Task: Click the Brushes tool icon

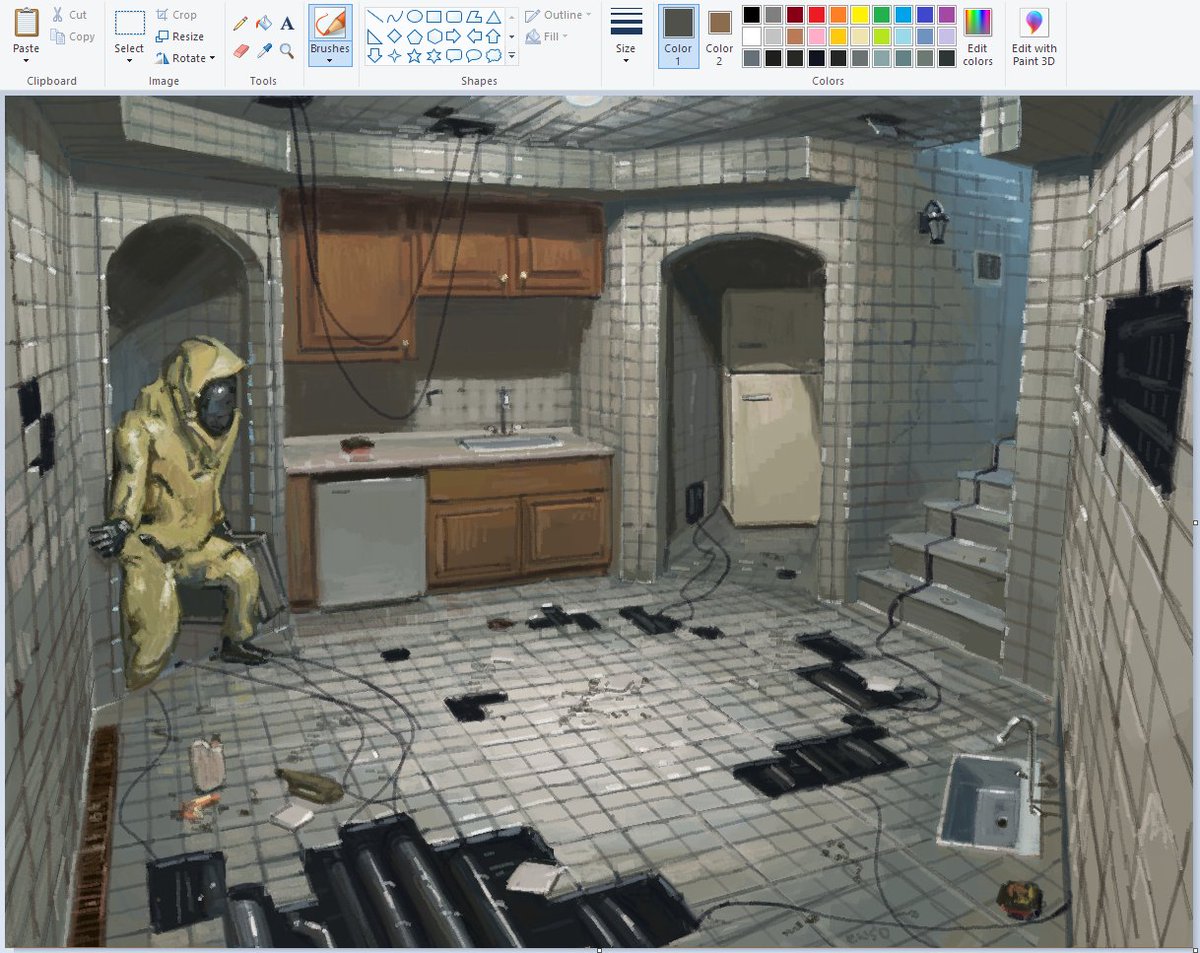Action: (330, 23)
